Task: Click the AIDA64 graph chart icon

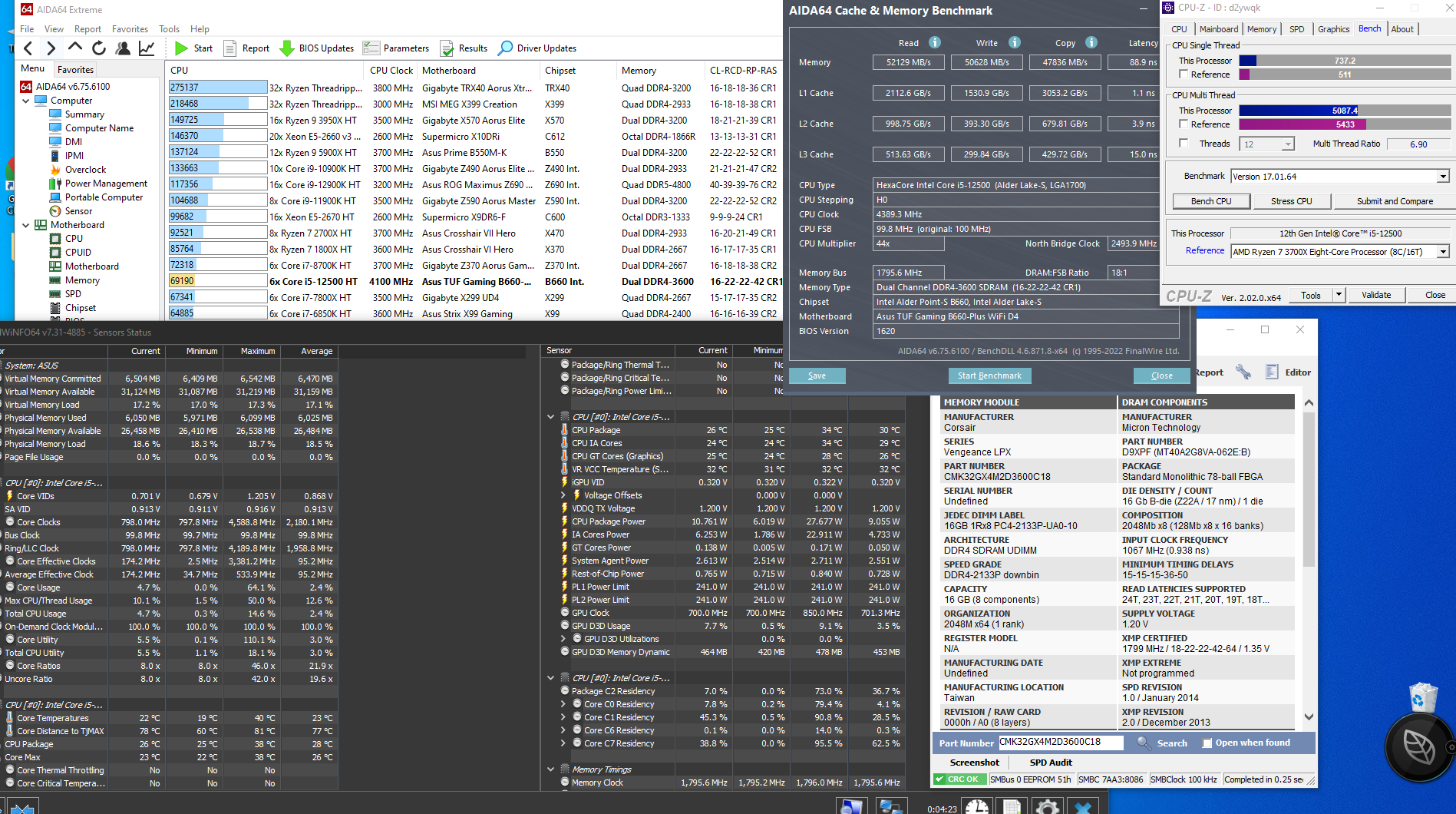Action: coord(146,48)
